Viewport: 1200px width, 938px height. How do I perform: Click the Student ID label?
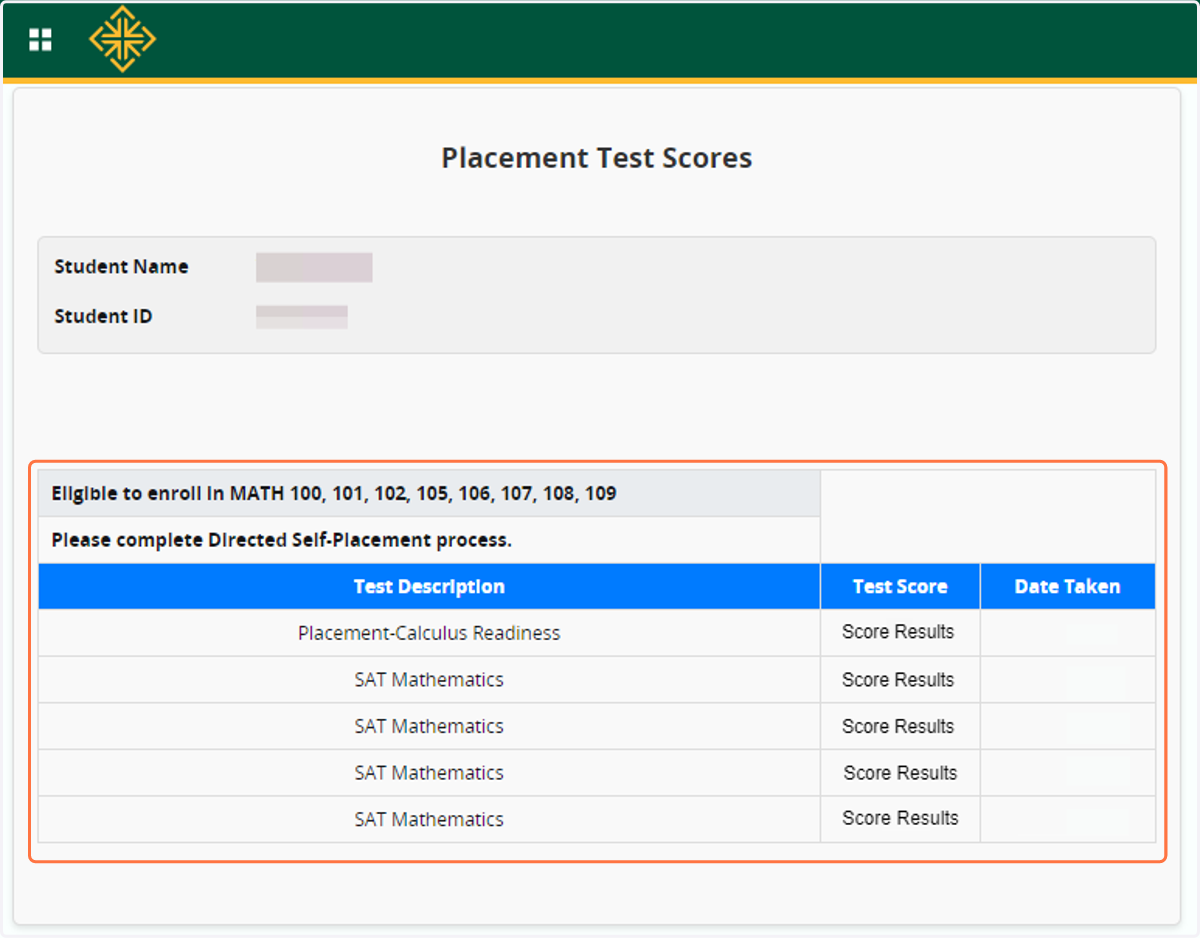coord(103,316)
